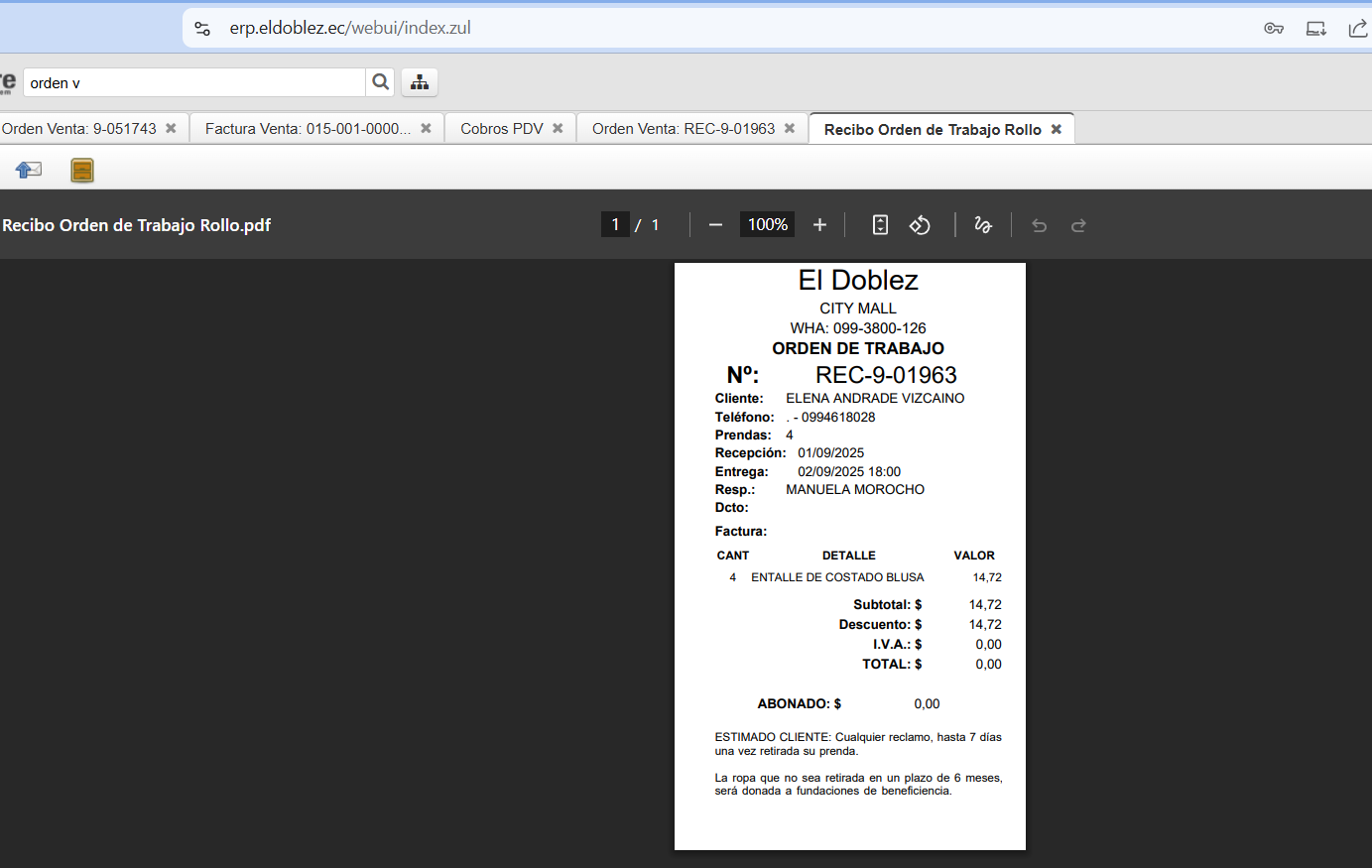
Task: Open the Orden Venta: REC-9-01963 tab
Action: 683,129
